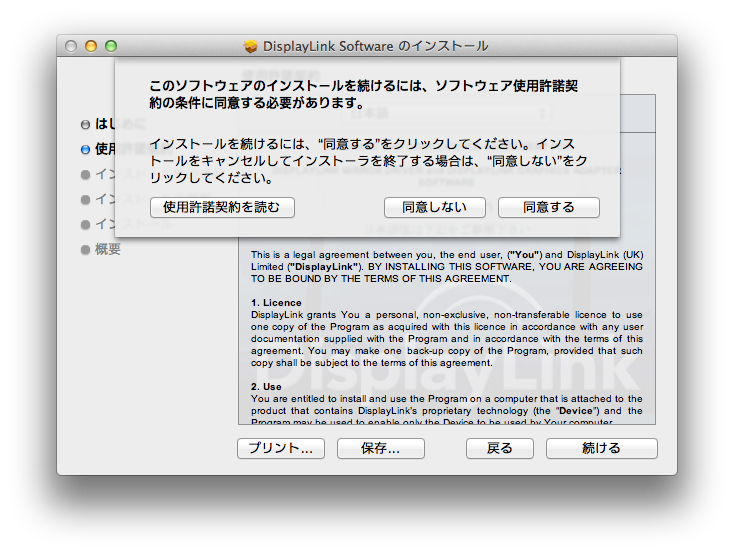Click the 続ける continue button
The image size is (734, 554).
coord(602,448)
